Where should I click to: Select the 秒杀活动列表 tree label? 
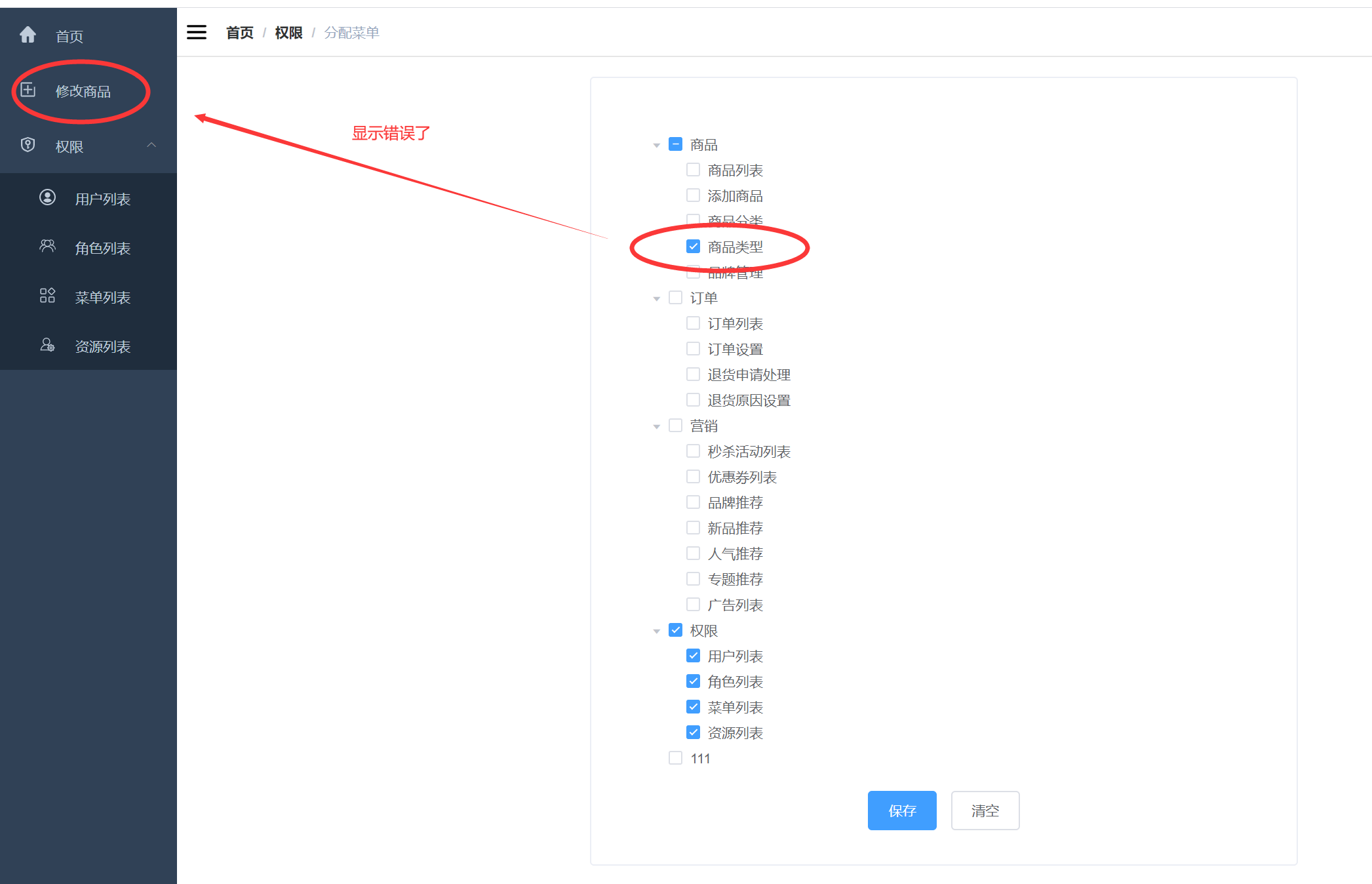coord(749,452)
